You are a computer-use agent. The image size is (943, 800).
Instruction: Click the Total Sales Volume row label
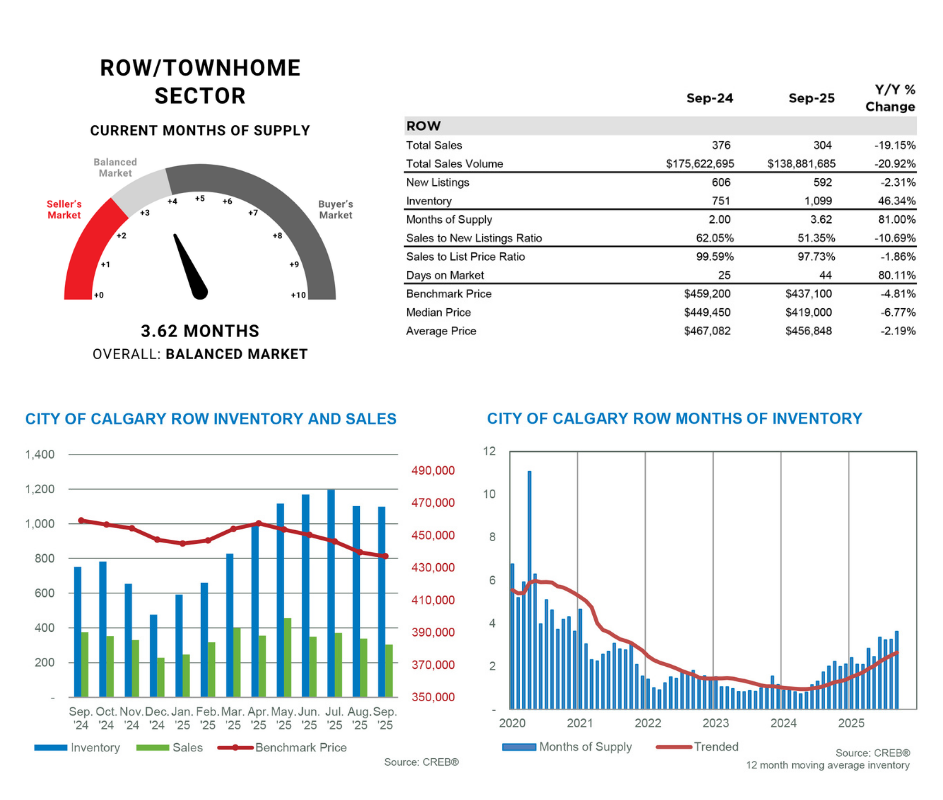click(454, 164)
